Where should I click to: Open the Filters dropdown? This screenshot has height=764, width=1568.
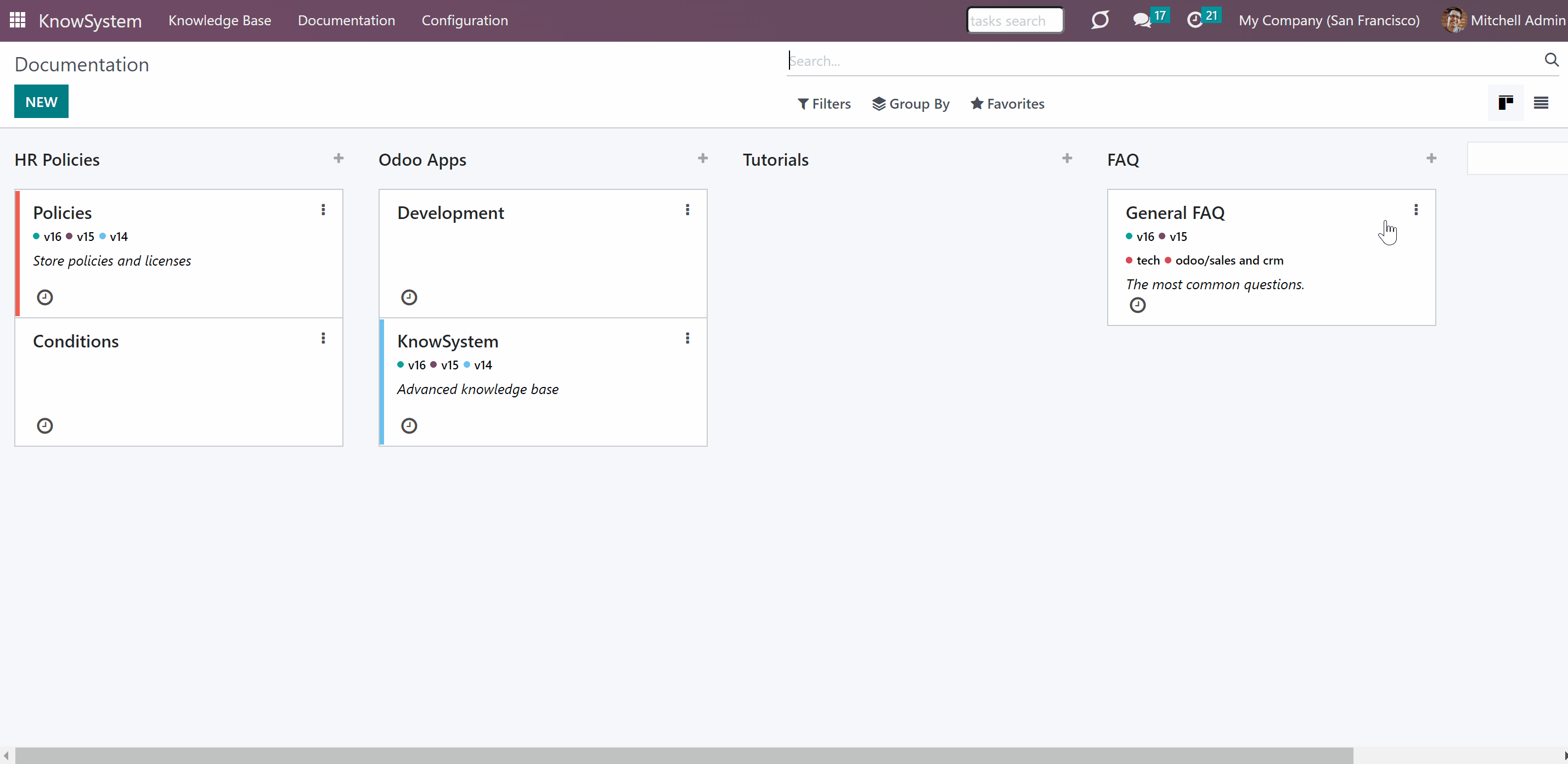click(x=824, y=104)
